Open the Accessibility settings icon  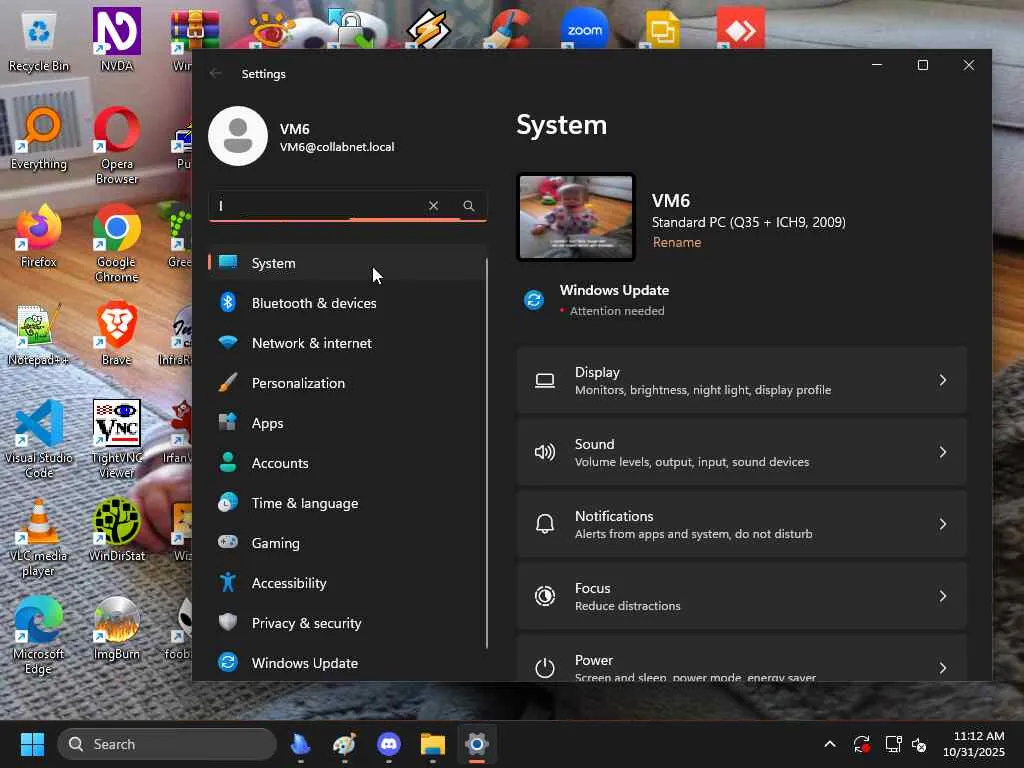click(228, 583)
